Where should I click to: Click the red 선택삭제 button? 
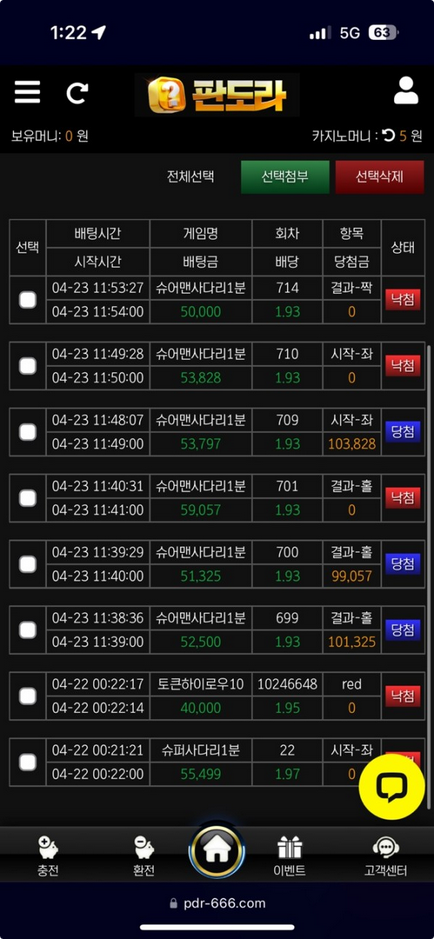(380, 177)
